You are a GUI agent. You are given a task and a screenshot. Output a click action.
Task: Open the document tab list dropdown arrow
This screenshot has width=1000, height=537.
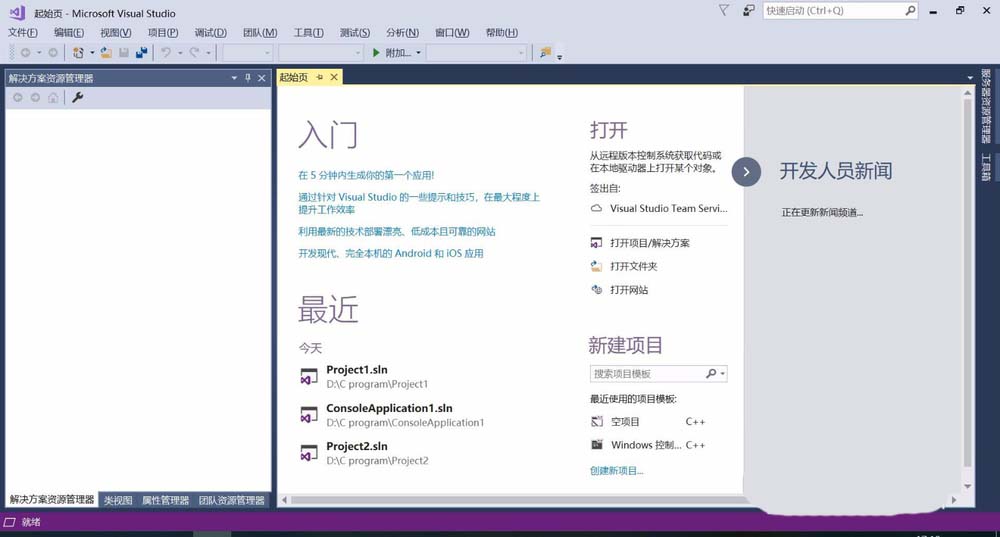pyautogui.click(x=970, y=78)
